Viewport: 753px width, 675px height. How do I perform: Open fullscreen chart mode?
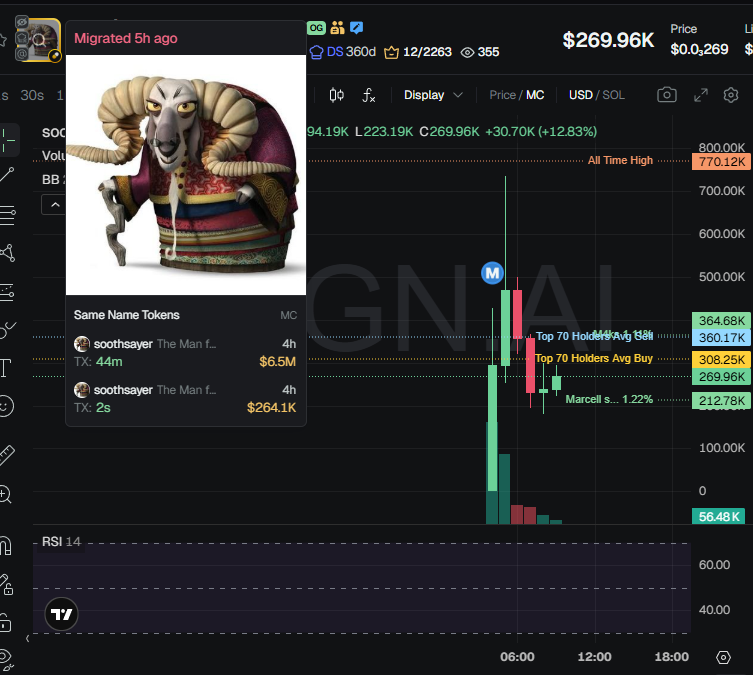[x=701, y=95]
